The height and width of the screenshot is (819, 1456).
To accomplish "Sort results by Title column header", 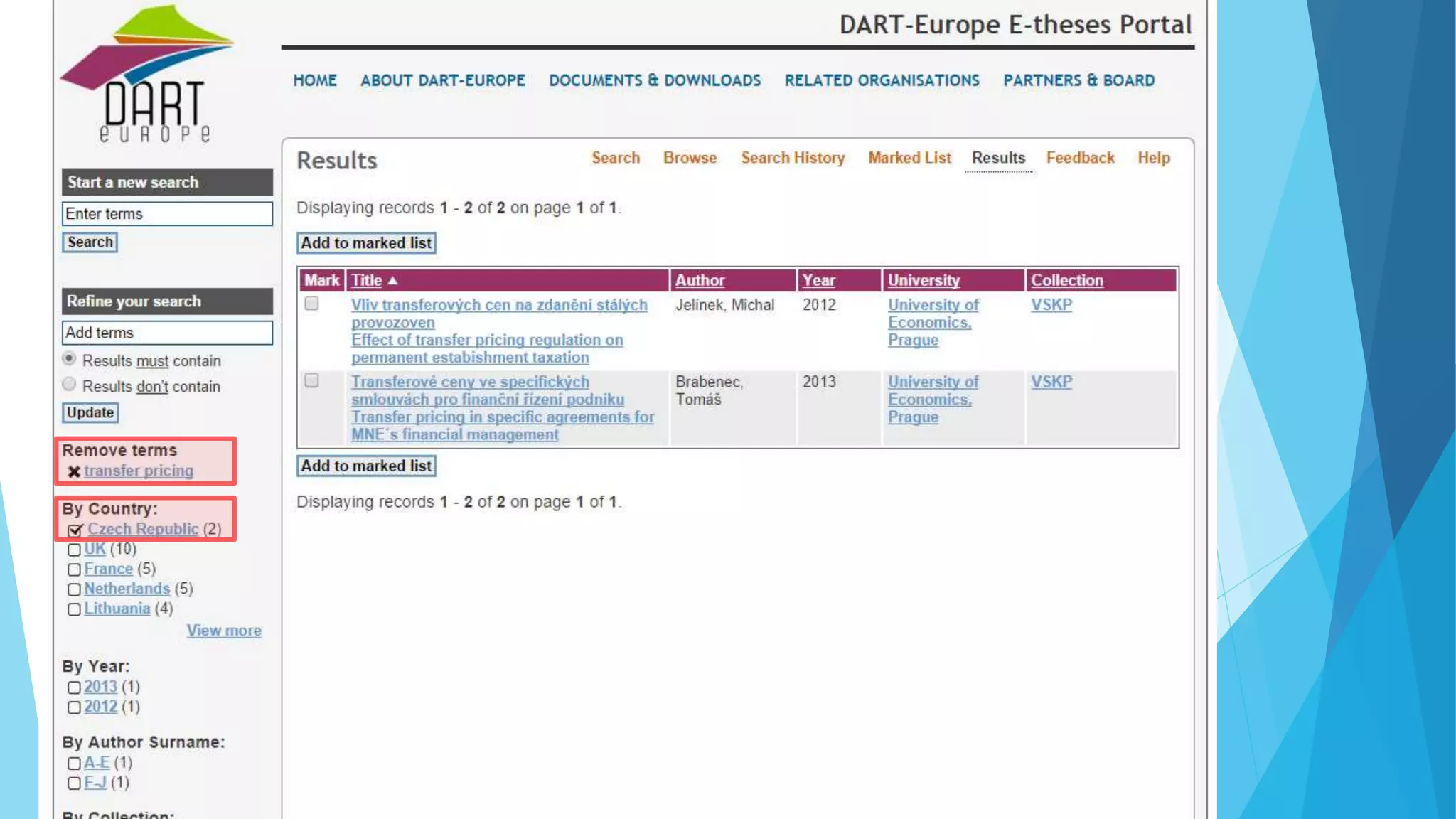I will click(366, 281).
